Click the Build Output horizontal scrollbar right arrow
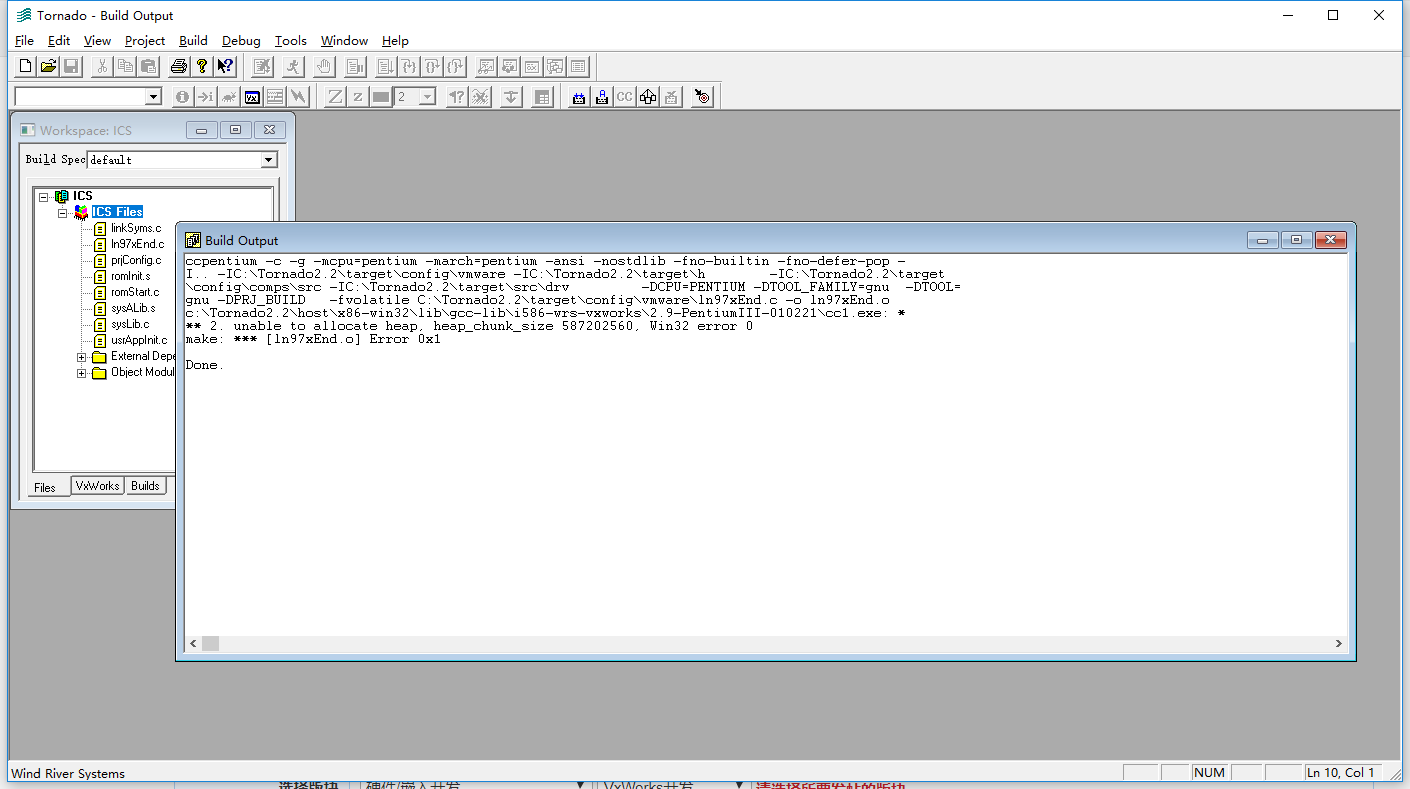Viewport: 1410px width, 789px height. point(1338,643)
